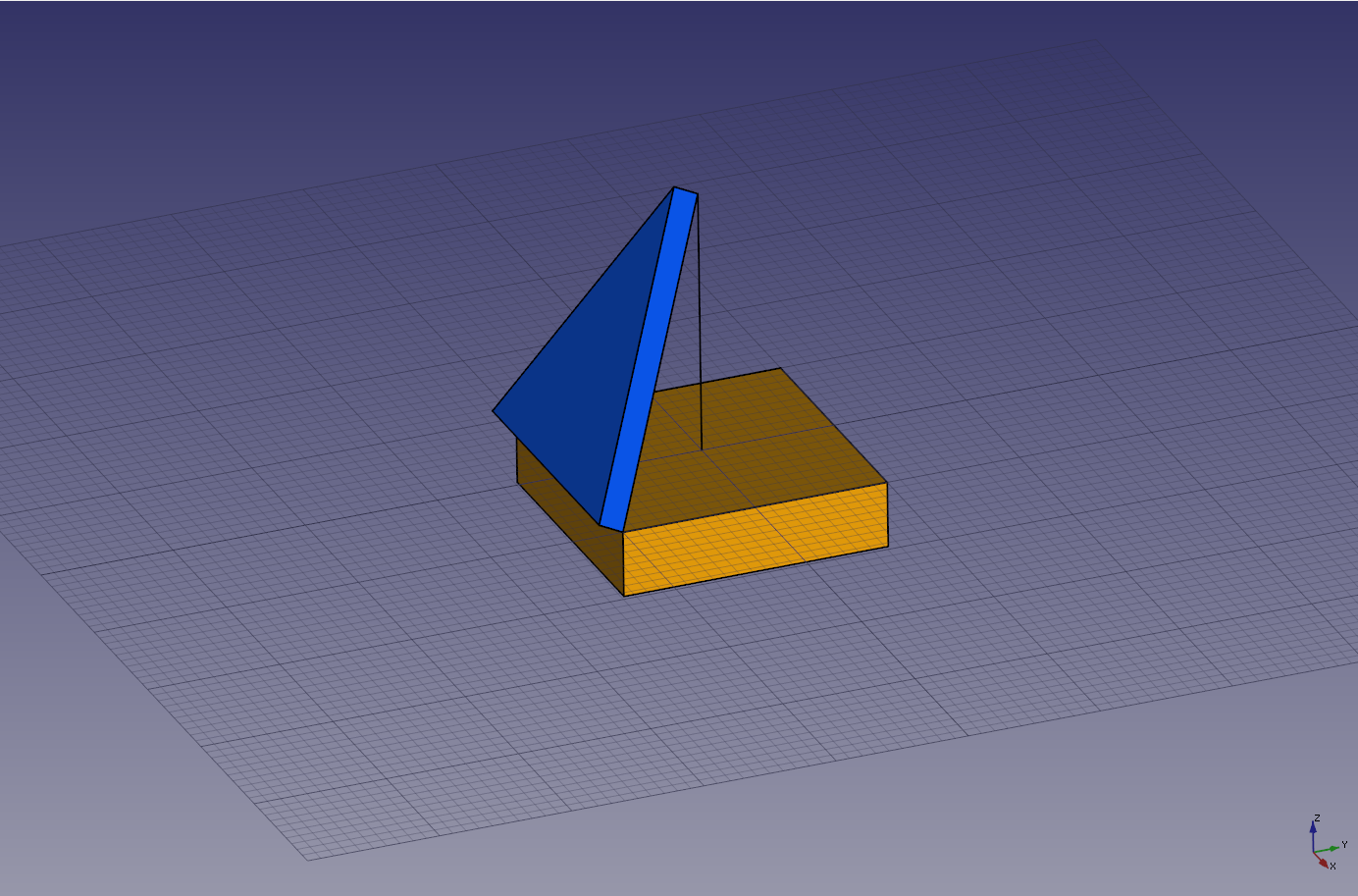Viewport: 1358px width, 896px height.
Task: Pick the bright orange front face of the box
Action: click(756, 540)
